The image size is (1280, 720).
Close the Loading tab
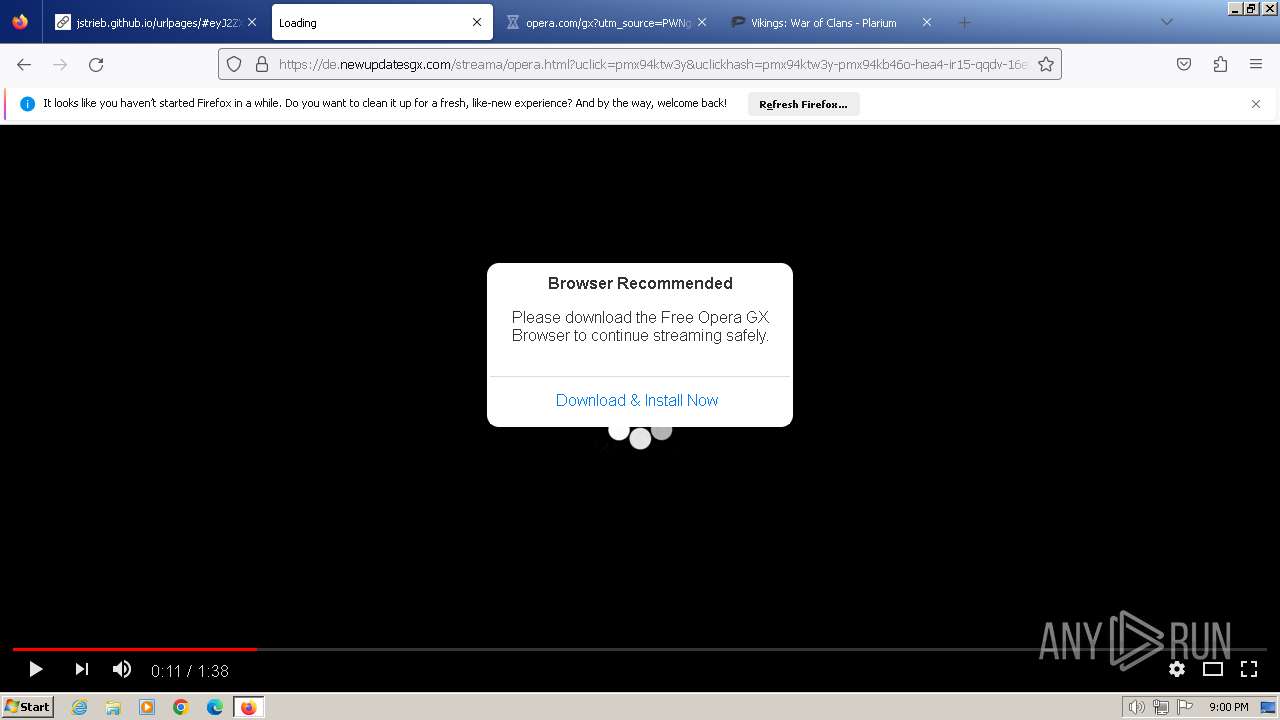477,22
